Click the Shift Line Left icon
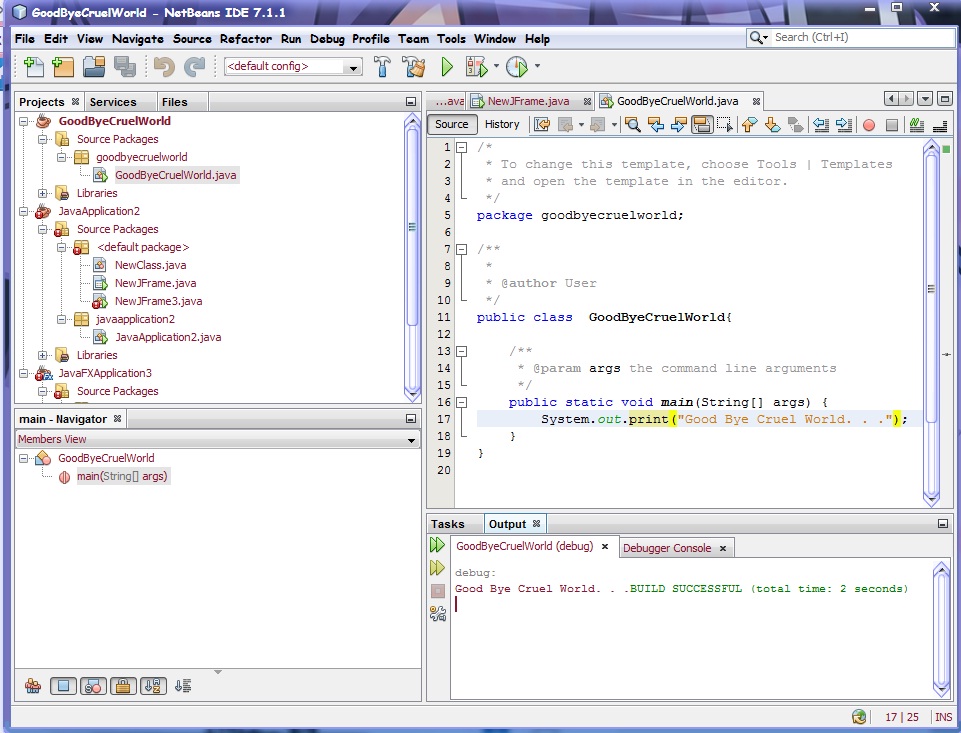This screenshot has height=733, width=961. [821, 125]
